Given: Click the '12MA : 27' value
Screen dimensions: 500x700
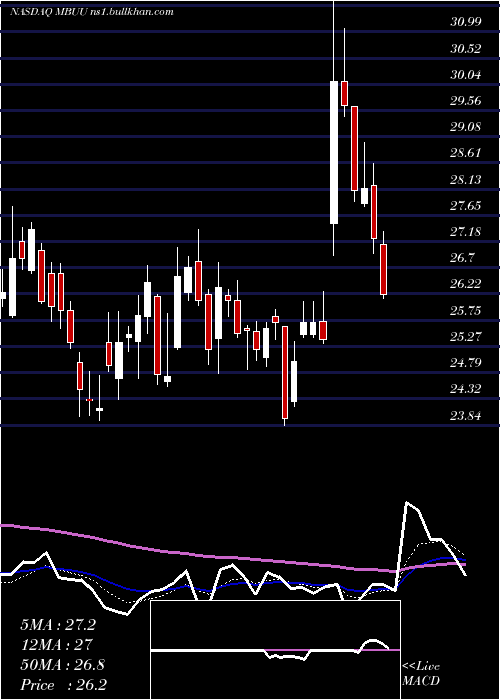Looking at the screenshot, I should (x=56, y=645).
